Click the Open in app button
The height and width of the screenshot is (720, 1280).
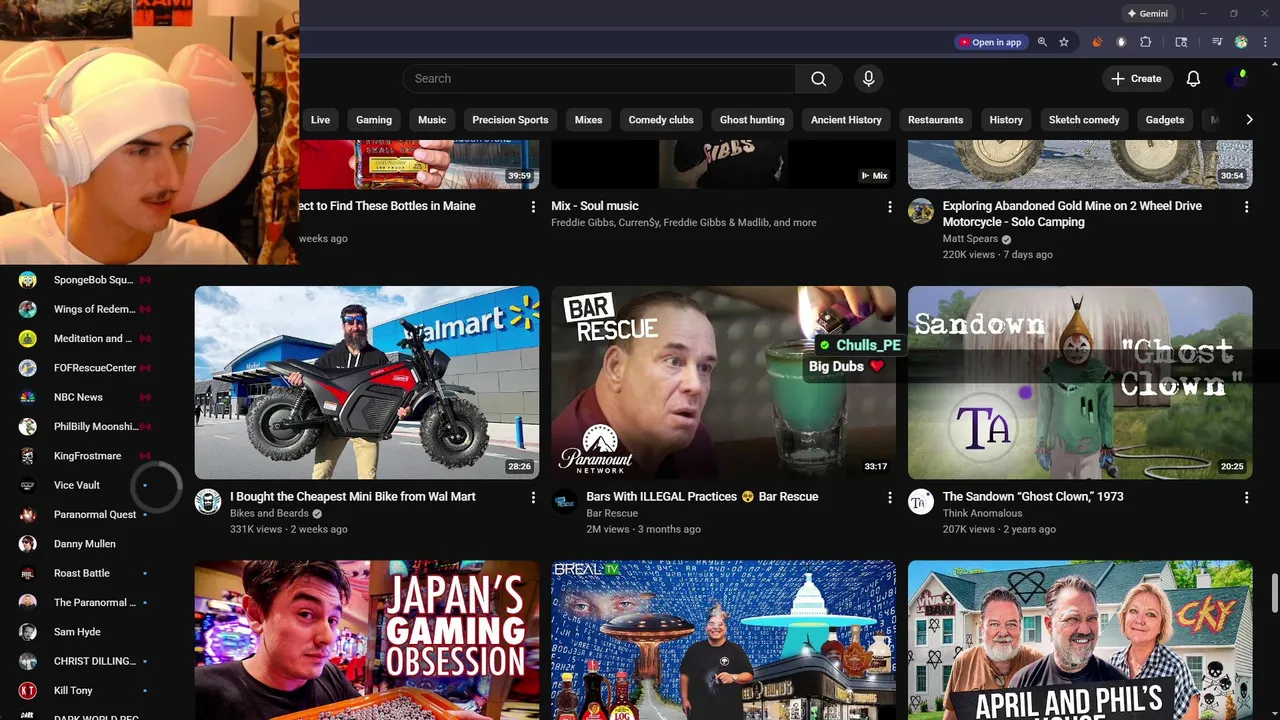point(990,42)
